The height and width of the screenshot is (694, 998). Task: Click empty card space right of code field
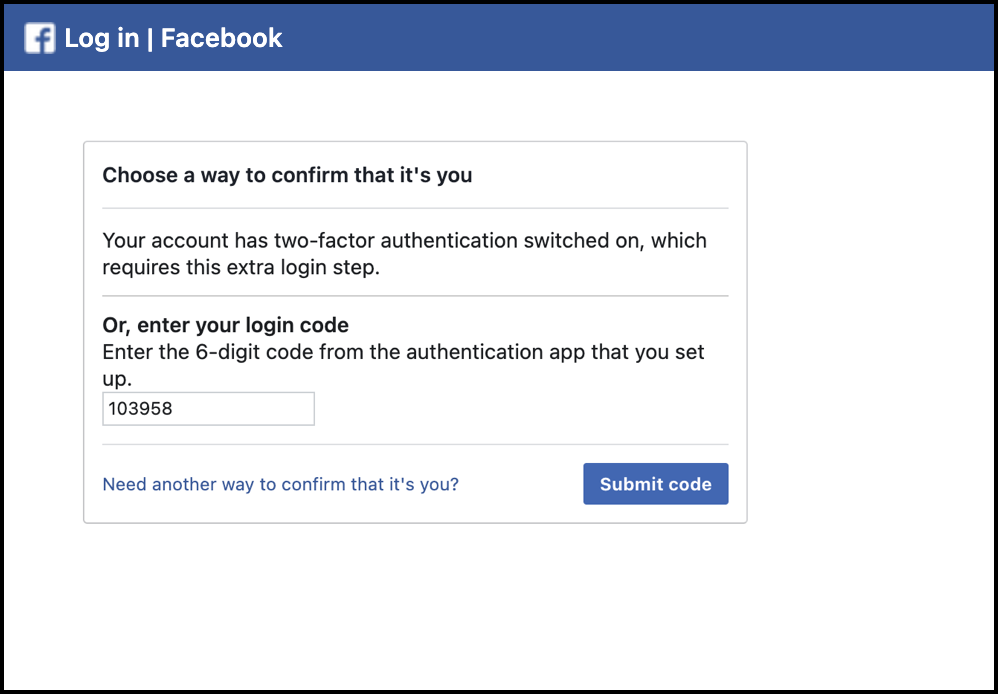click(520, 409)
